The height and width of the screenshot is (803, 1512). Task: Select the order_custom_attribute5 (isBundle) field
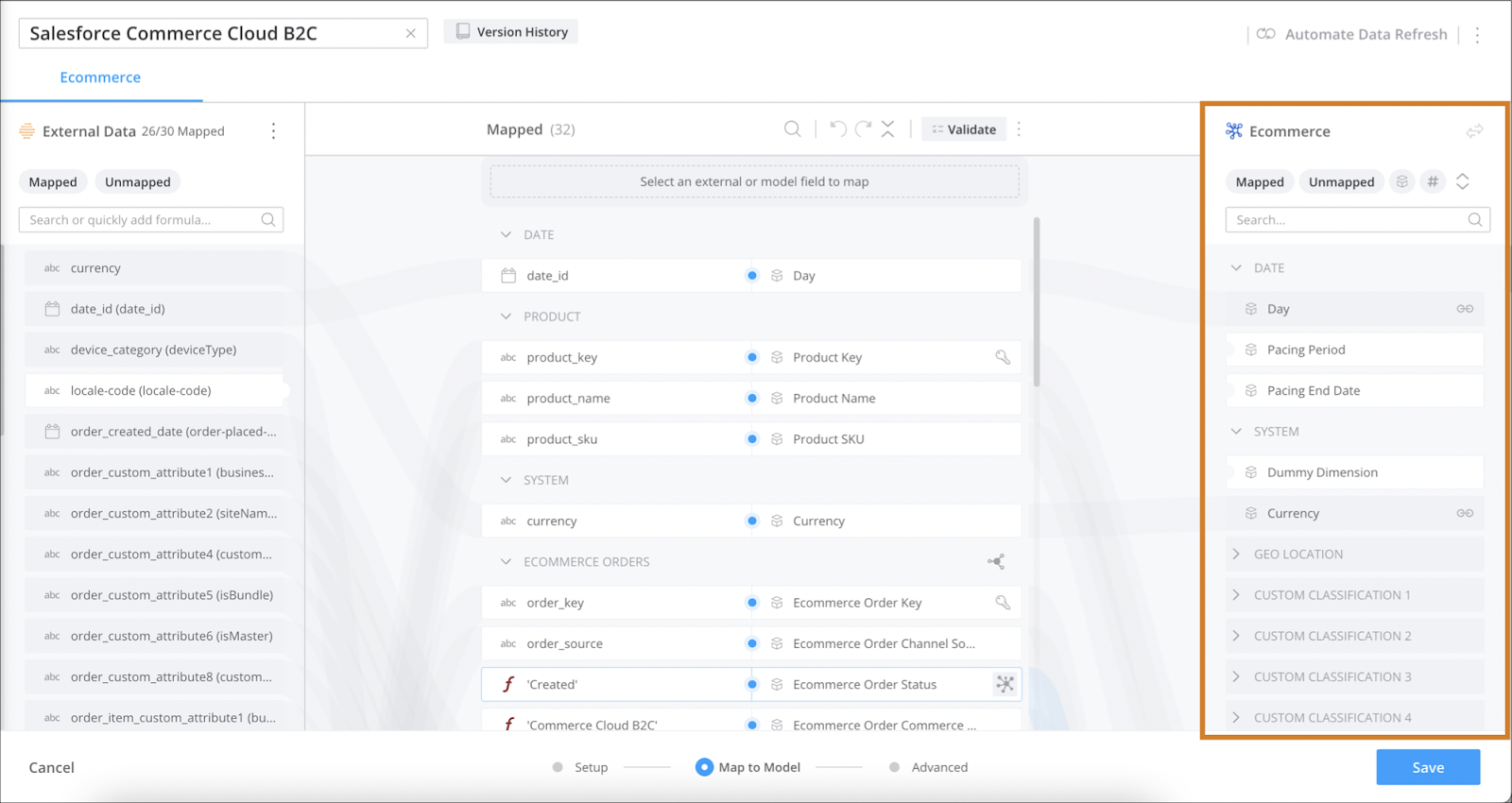154,595
